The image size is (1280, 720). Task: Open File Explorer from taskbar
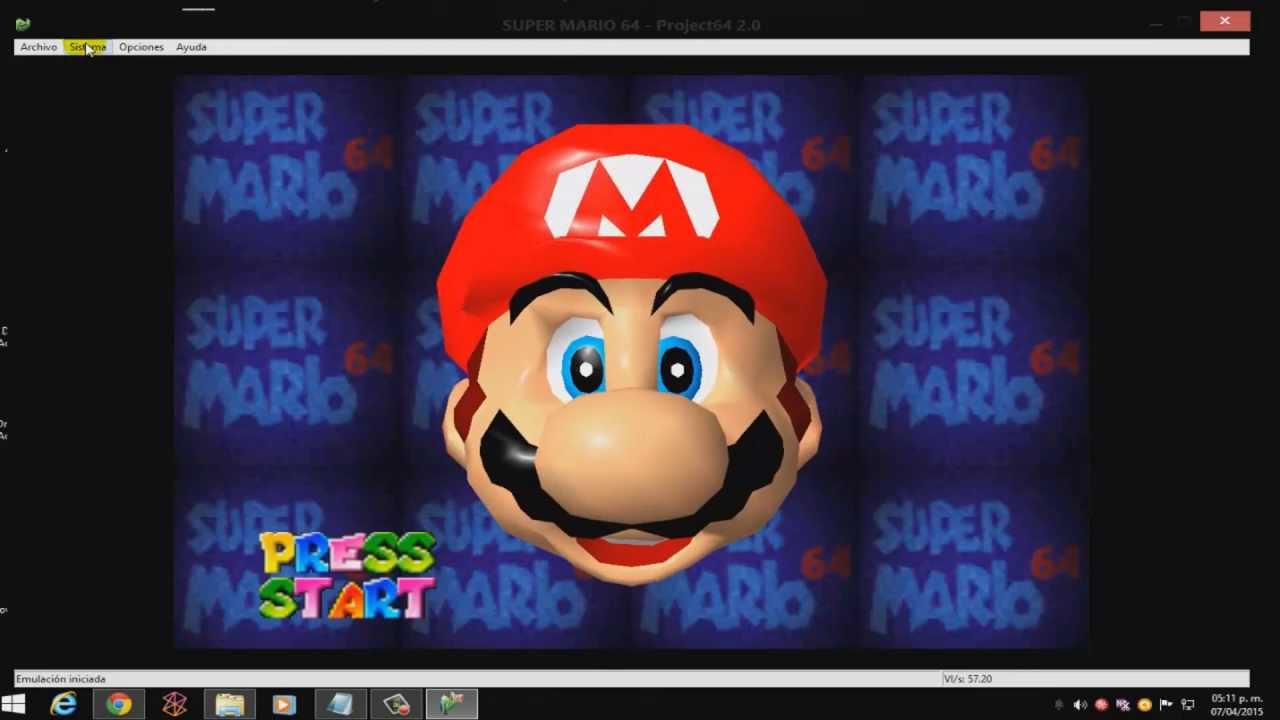click(230, 705)
